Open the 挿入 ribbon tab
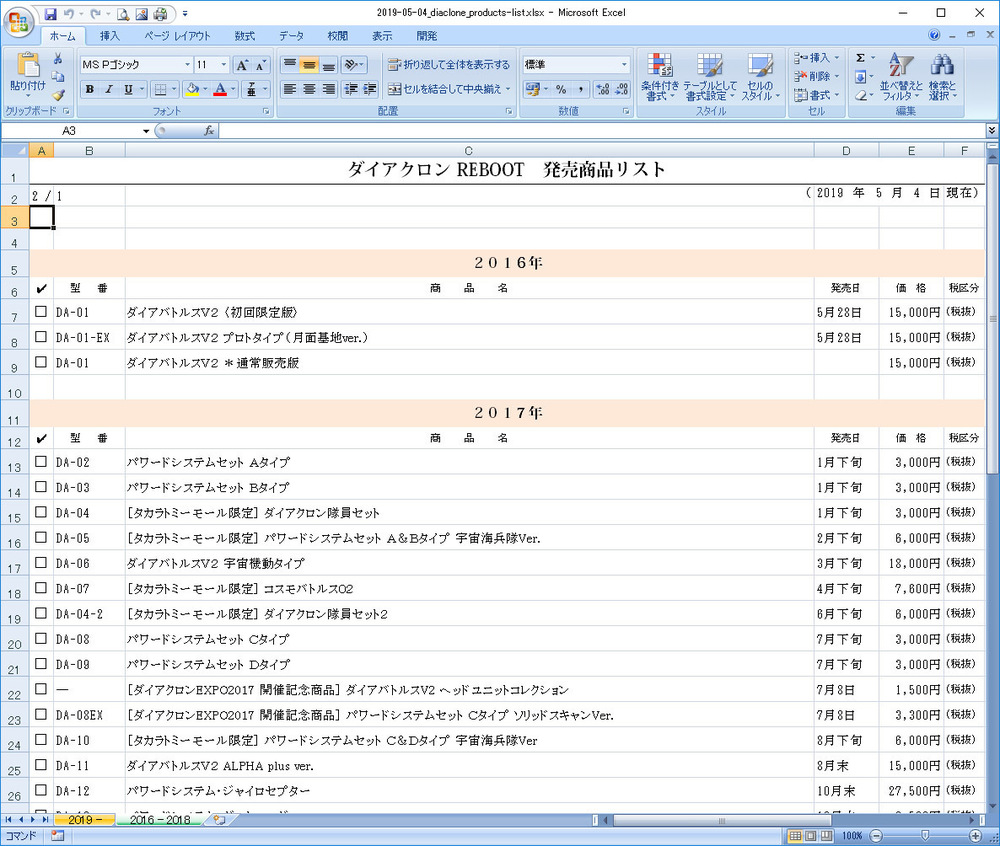 [110, 36]
